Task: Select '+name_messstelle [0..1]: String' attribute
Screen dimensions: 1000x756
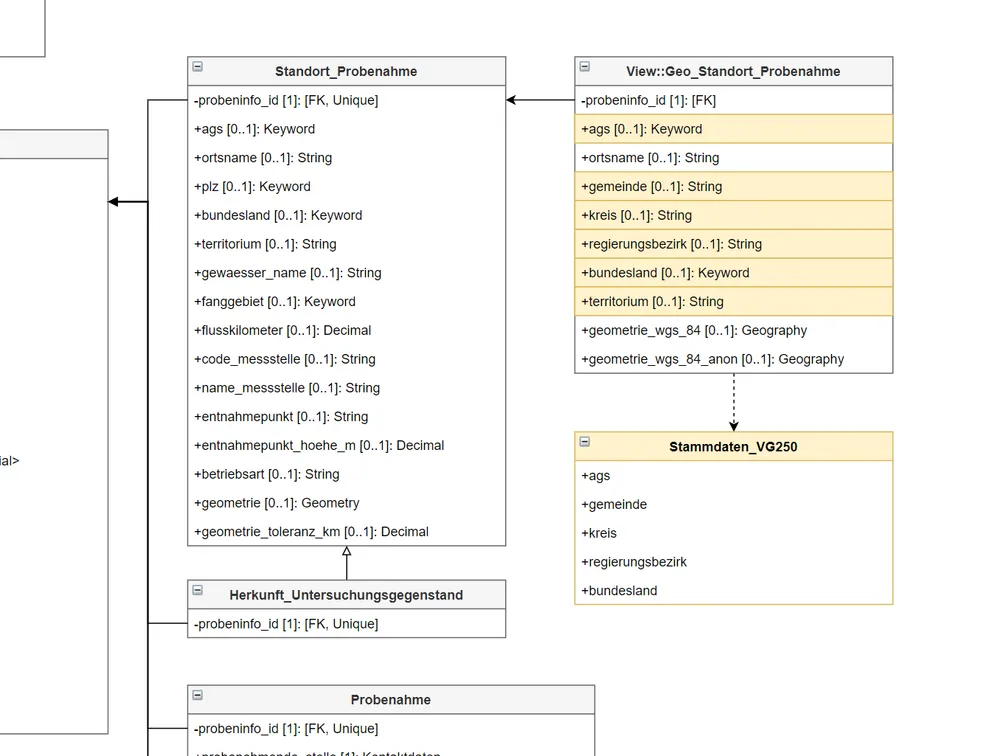Action: (346, 387)
